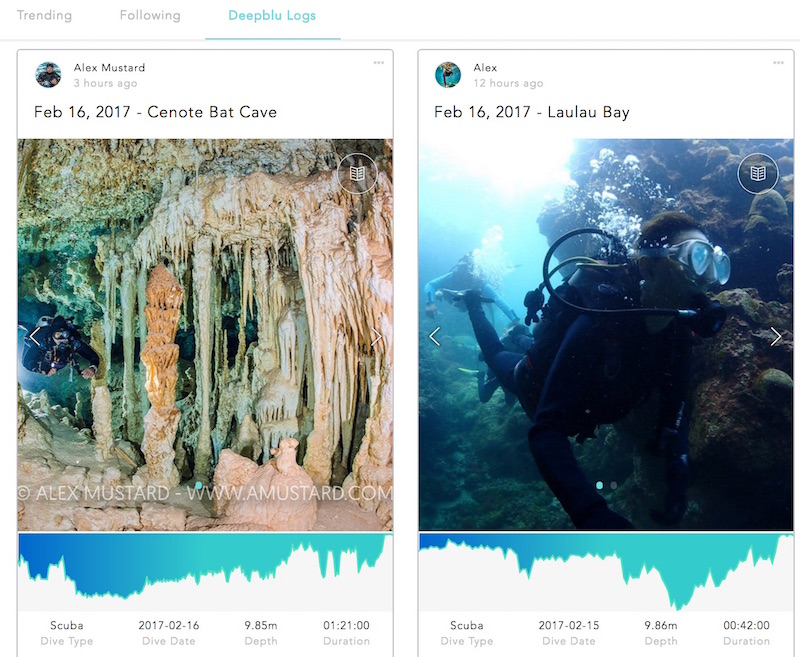Open Alex's profile avatar on Laulau Bay post

tap(448, 75)
